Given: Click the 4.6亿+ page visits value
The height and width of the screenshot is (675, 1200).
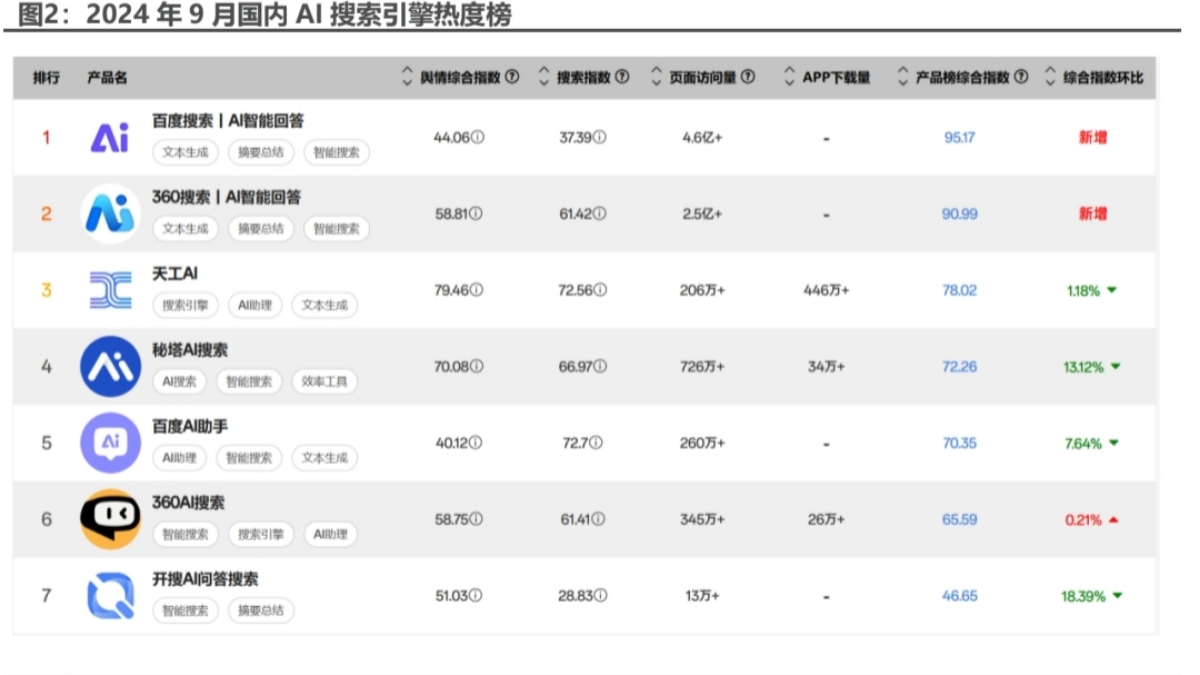Looking at the screenshot, I should (702, 138).
